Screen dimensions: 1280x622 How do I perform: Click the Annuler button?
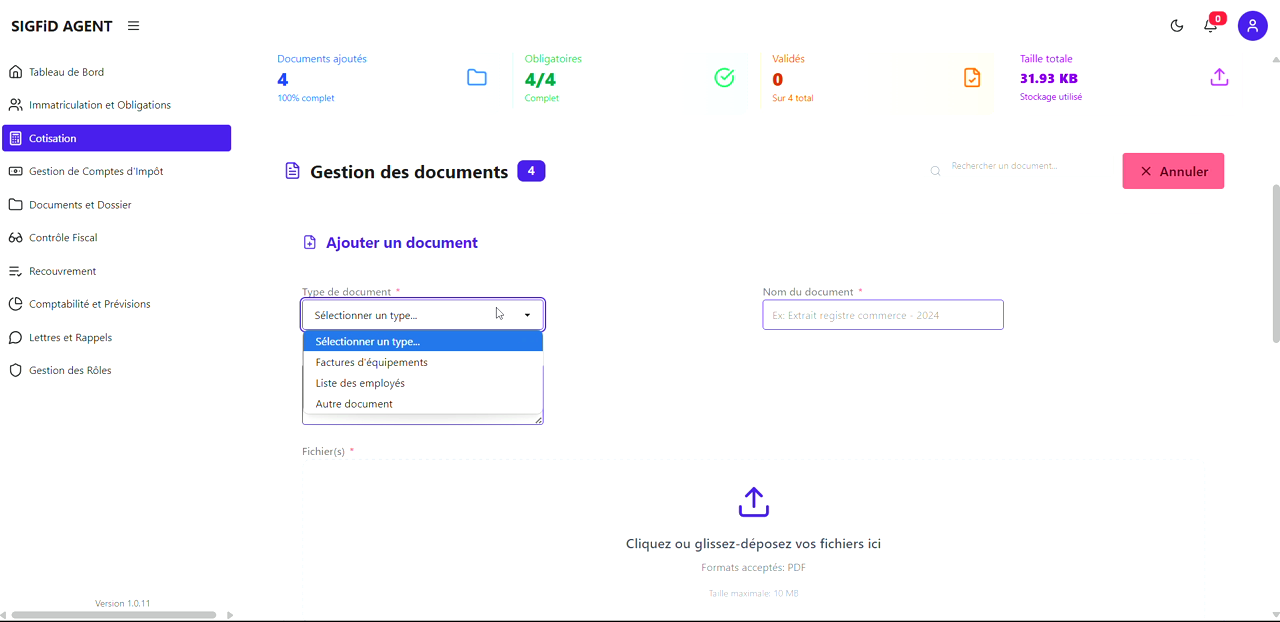click(x=1172, y=171)
